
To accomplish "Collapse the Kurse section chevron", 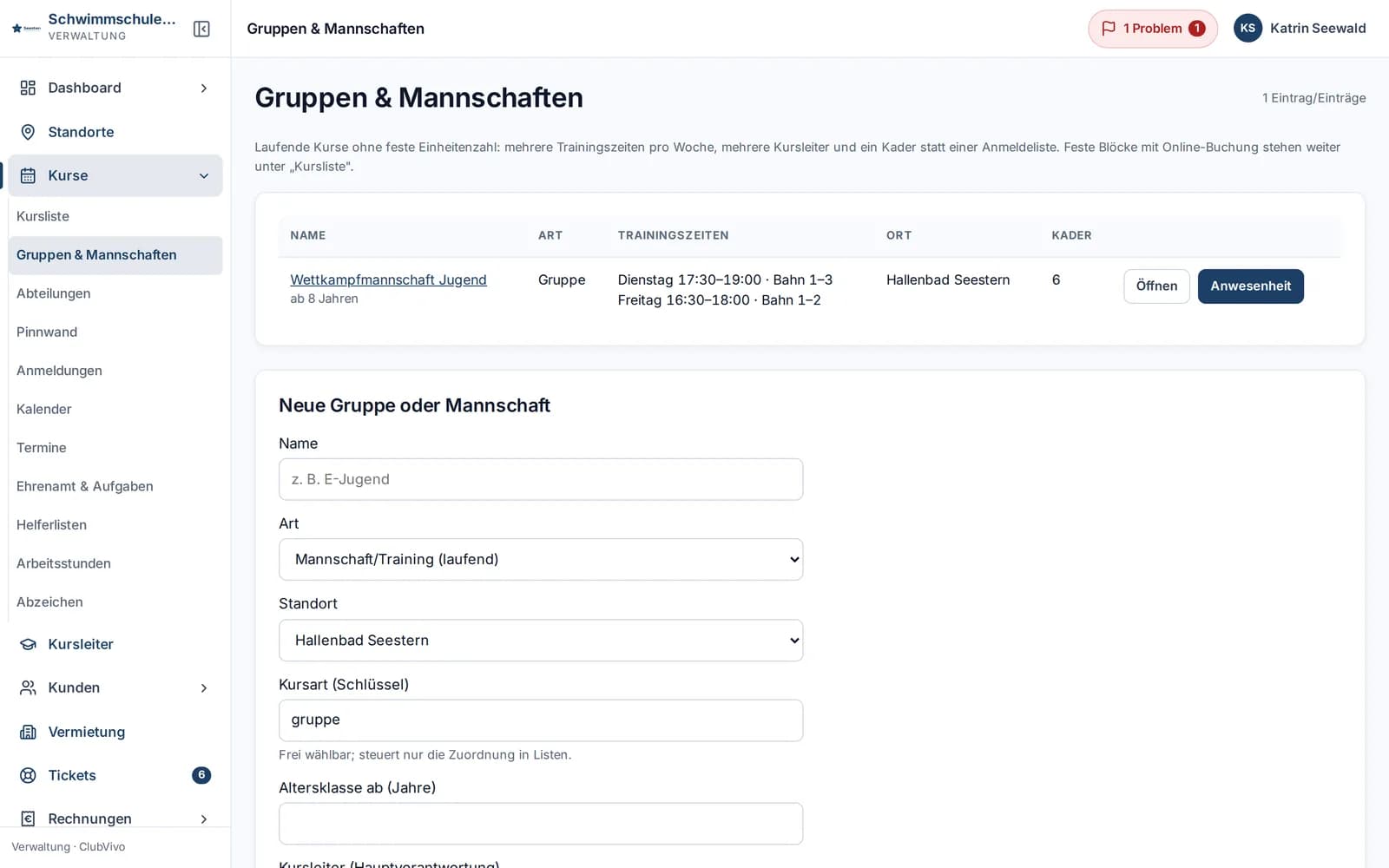I will pyautogui.click(x=204, y=175).
